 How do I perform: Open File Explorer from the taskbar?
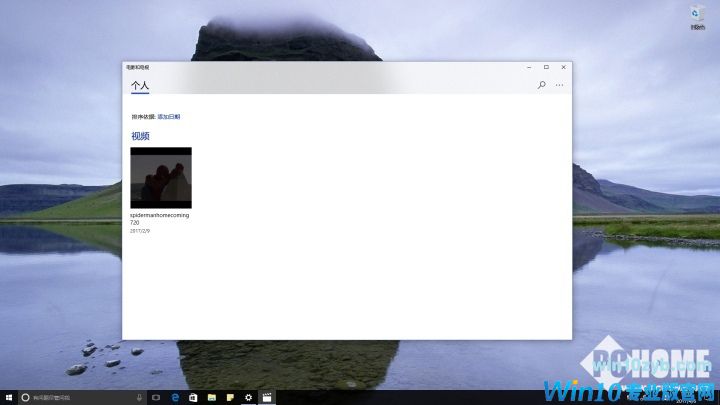[x=212, y=397]
